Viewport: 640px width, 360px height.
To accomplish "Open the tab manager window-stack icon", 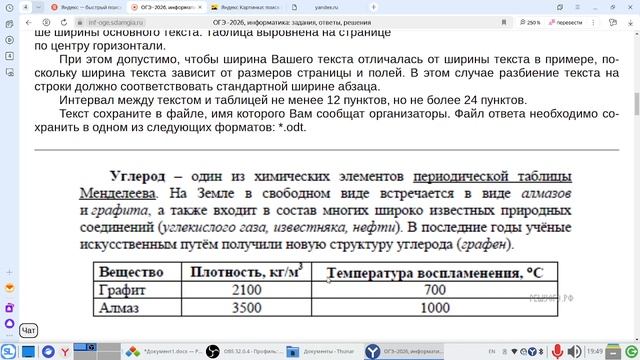I will [x=560, y=7].
